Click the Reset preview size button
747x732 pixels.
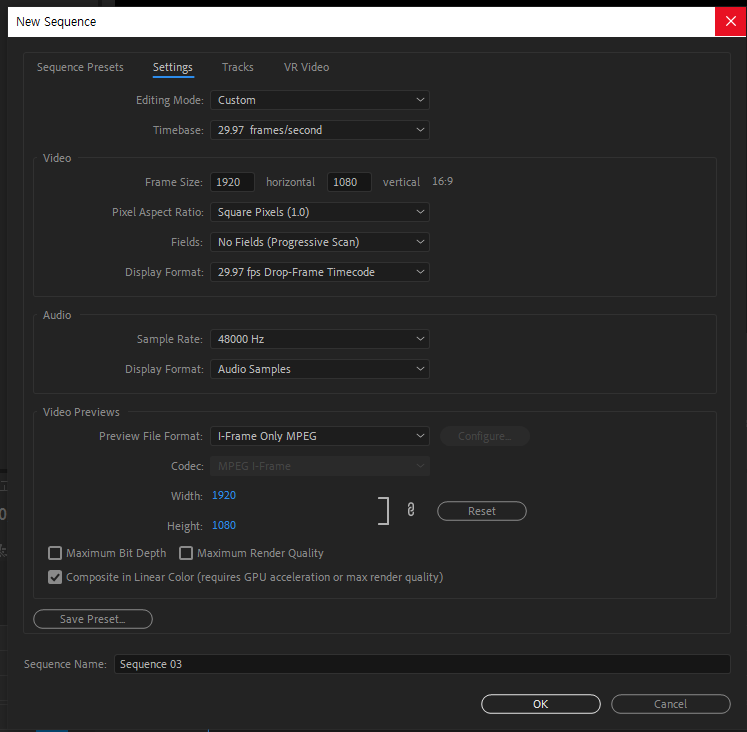(482, 511)
